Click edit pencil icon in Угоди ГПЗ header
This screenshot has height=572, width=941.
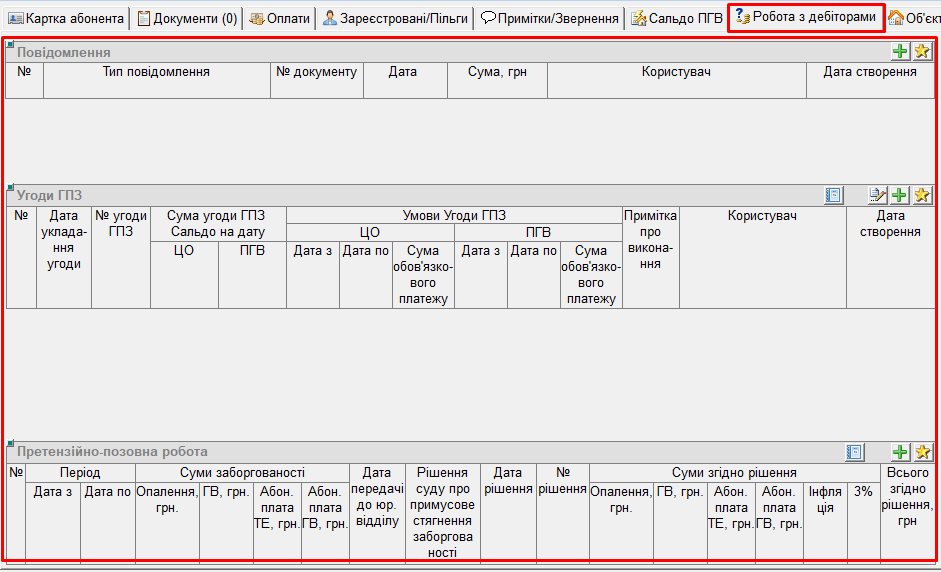click(x=878, y=195)
